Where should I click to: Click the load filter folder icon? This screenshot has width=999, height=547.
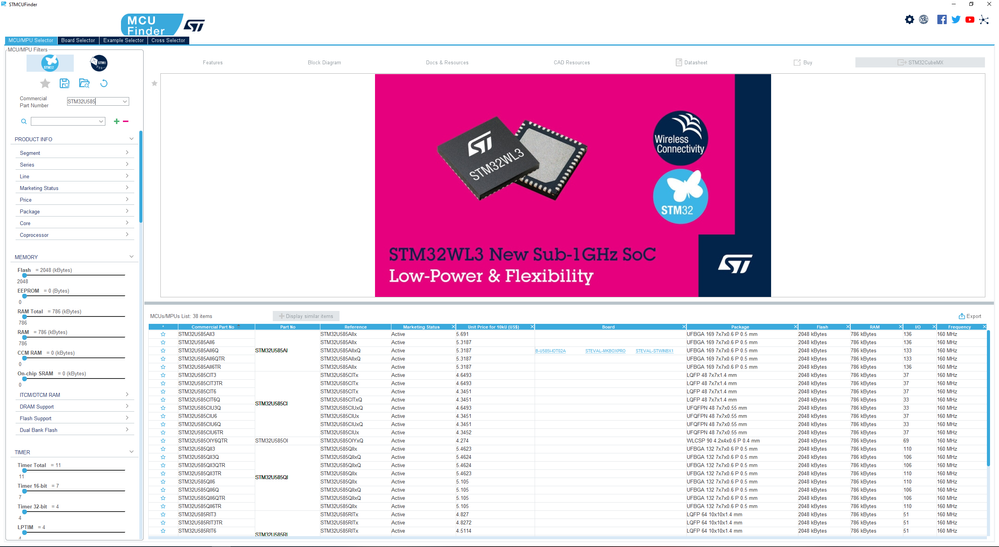(x=84, y=83)
